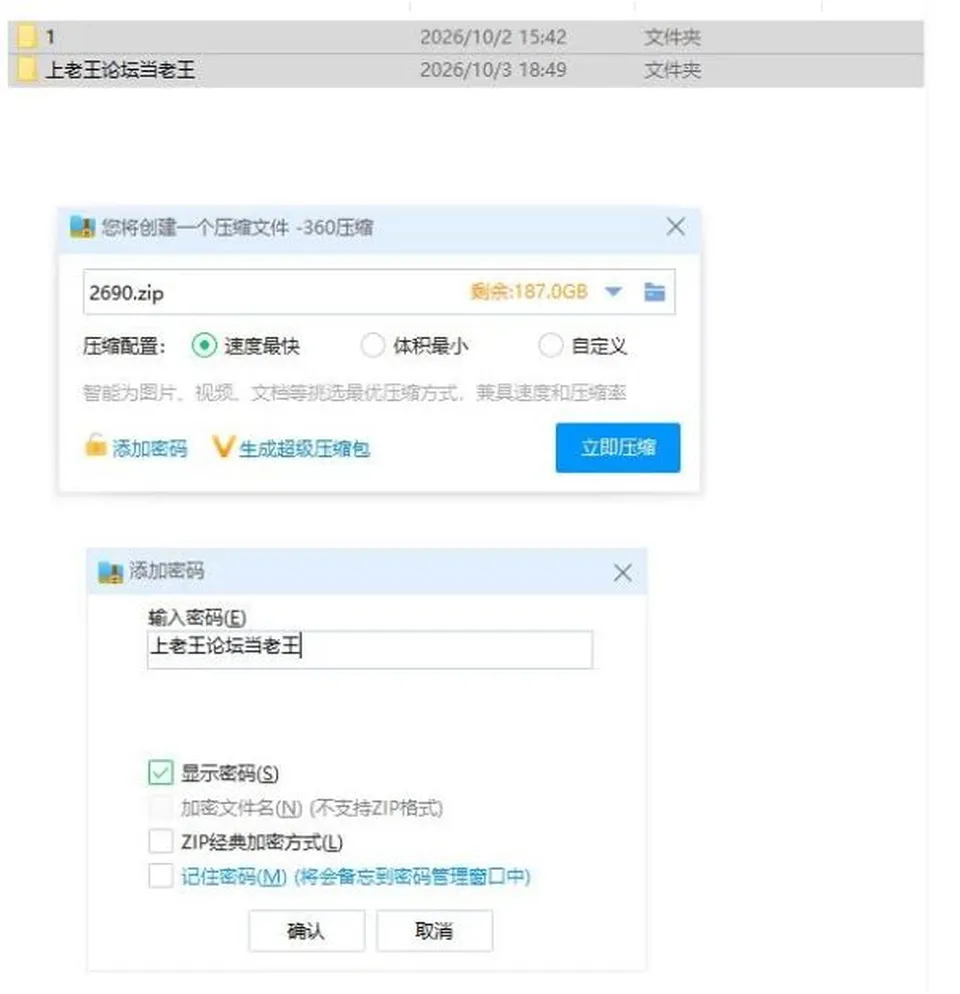Select the 自定义 radio option
The width and height of the screenshot is (960, 994).
tap(550, 345)
